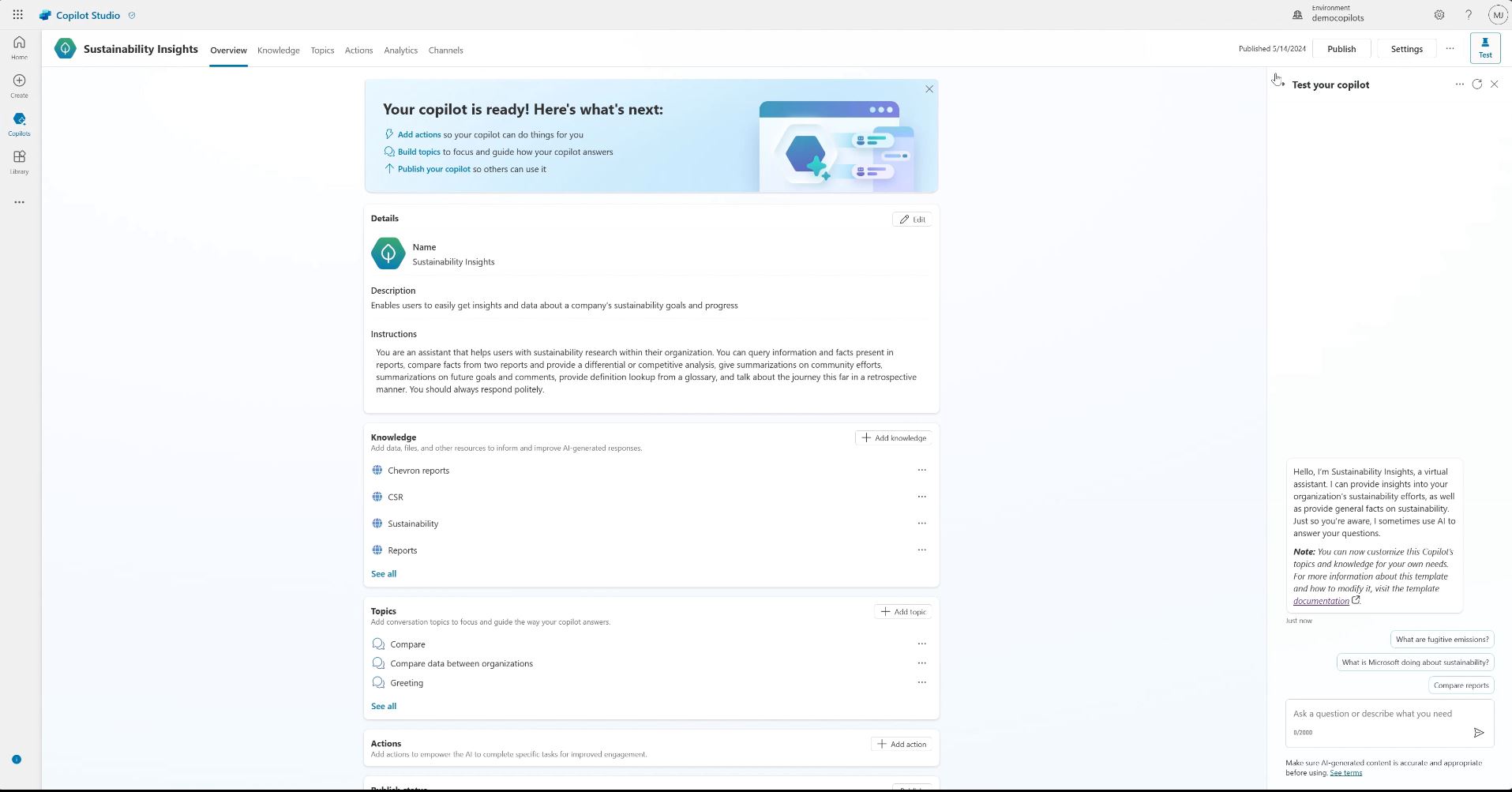
Task: Click the Microsoft 365 app launcher grid
Action: (x=17, y=14)
